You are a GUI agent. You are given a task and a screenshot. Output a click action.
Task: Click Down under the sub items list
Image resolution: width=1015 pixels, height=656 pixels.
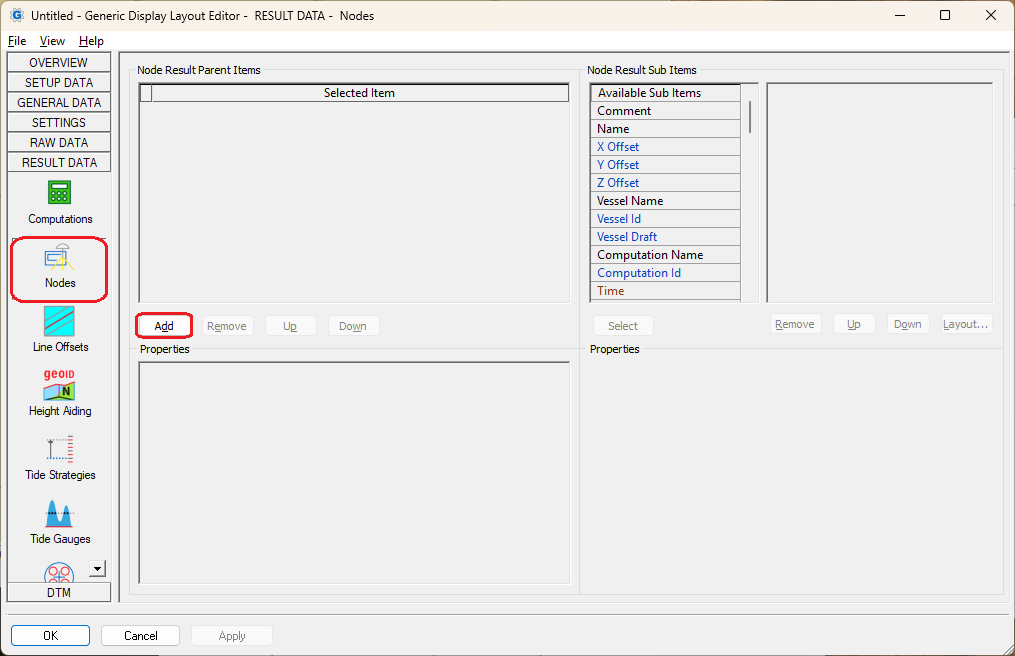tap(908, 324)
